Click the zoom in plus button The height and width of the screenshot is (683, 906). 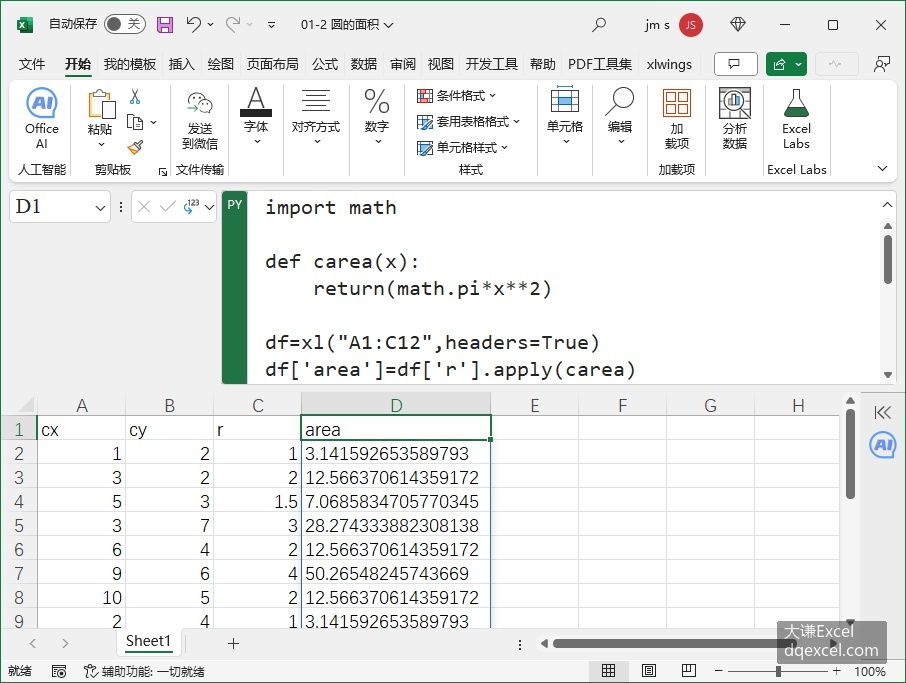point(837,671)
